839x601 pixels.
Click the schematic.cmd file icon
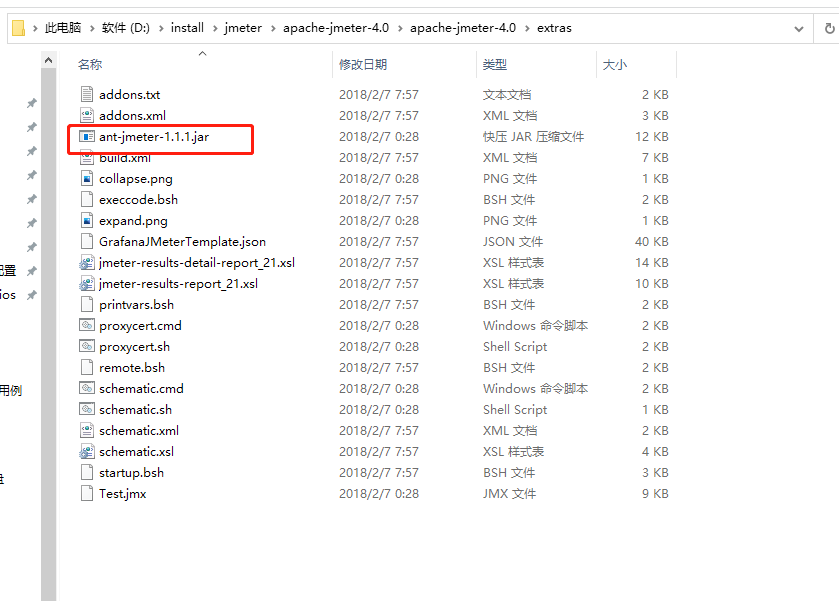pyautogui.click(x=87, y=388)
